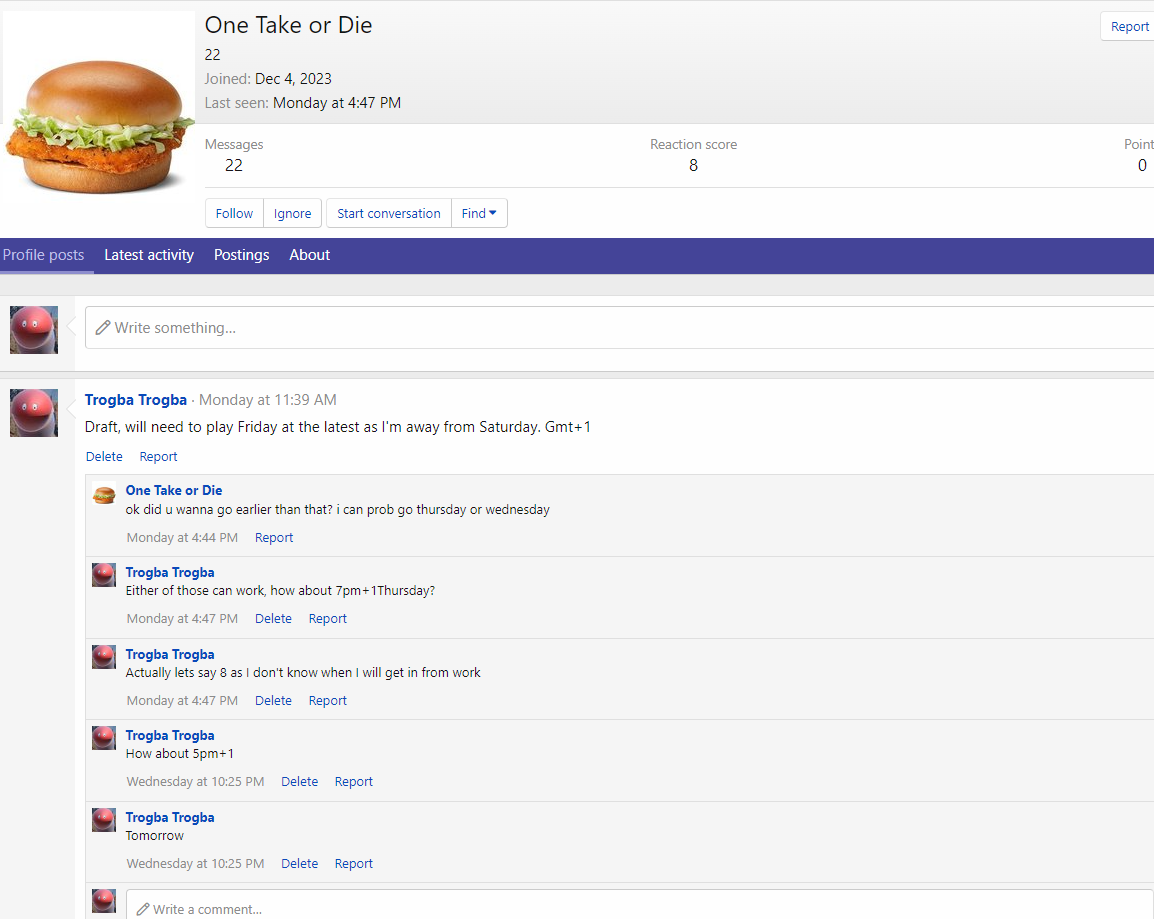This screenshot has height=919, width=1154.
Task: Click avatar next to 'Actually lets say 8' comment
Action: coord(104,657)
